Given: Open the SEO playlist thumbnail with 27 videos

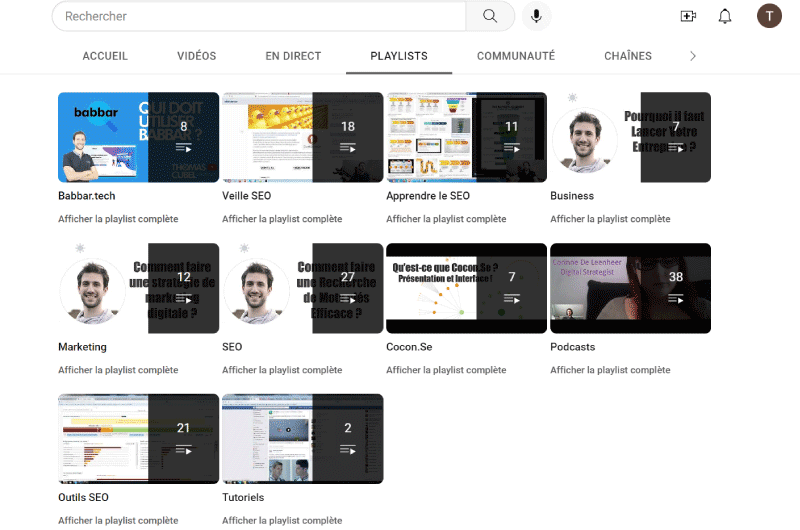Looking at the screenshot, I should point(303,288).
